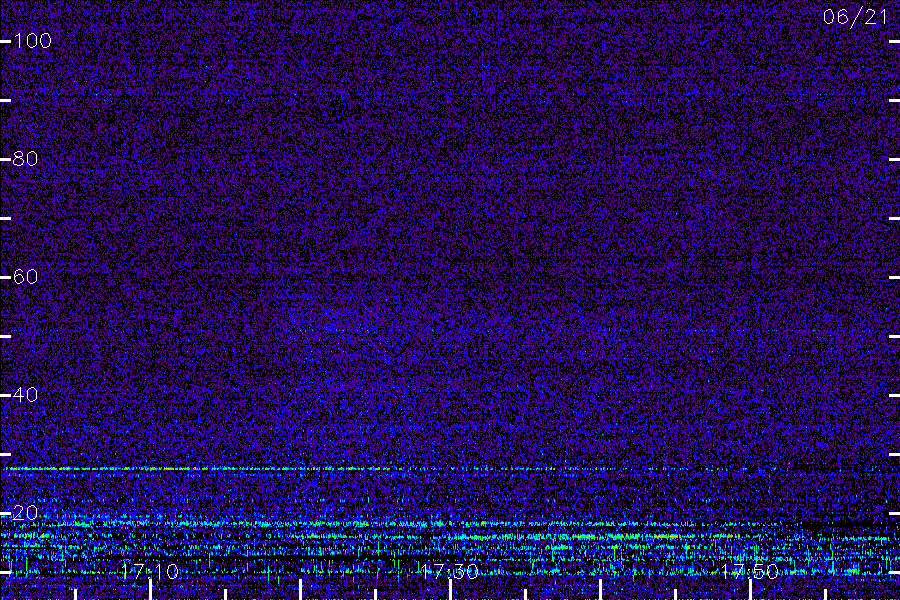Click the 17:30 time axis label
Image resolution: width=900 pixels, height=600 pixels.
[449, 571]
